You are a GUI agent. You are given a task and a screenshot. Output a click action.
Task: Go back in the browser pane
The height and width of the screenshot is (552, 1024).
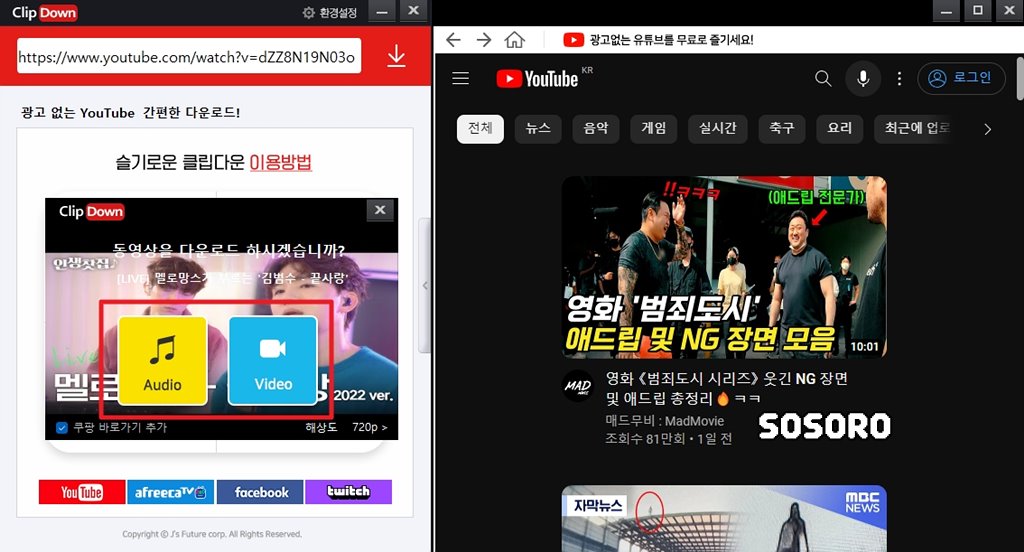point(453,40)
